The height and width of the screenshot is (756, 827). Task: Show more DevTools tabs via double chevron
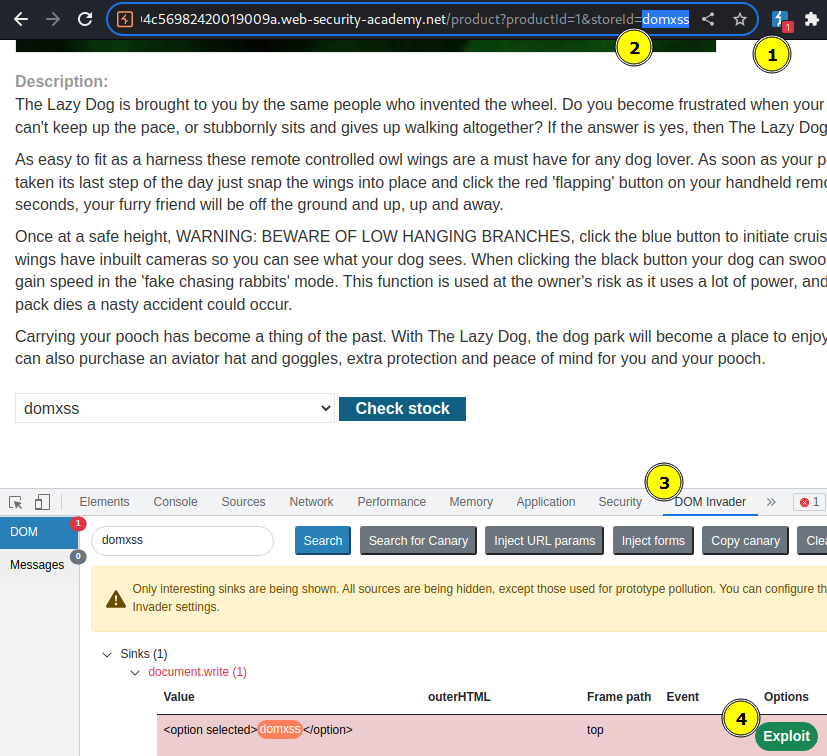click(771, 502)
